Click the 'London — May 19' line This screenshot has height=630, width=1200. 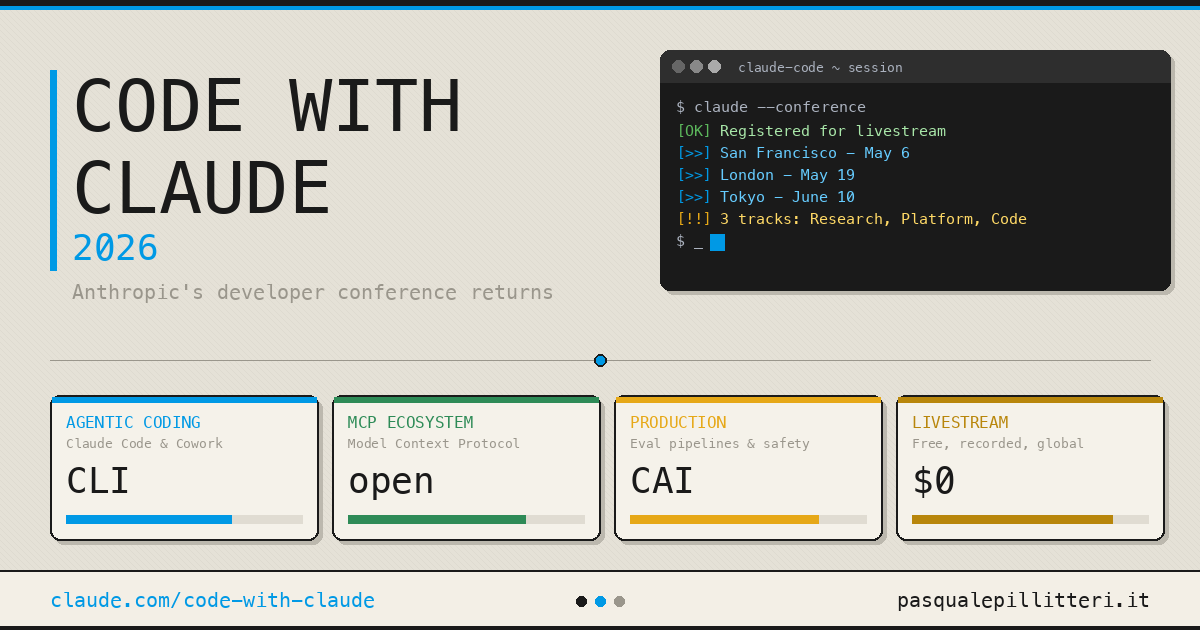787,175
